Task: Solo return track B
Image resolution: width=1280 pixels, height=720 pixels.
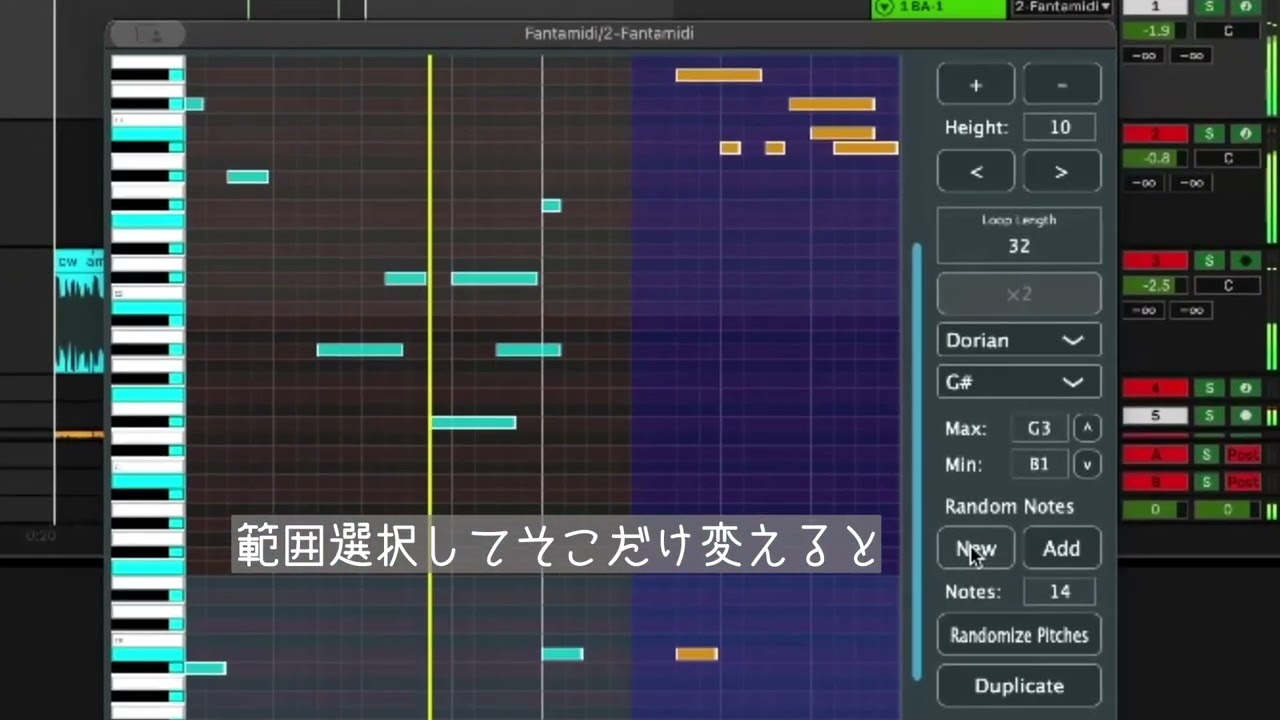Action: (1207, 482)
